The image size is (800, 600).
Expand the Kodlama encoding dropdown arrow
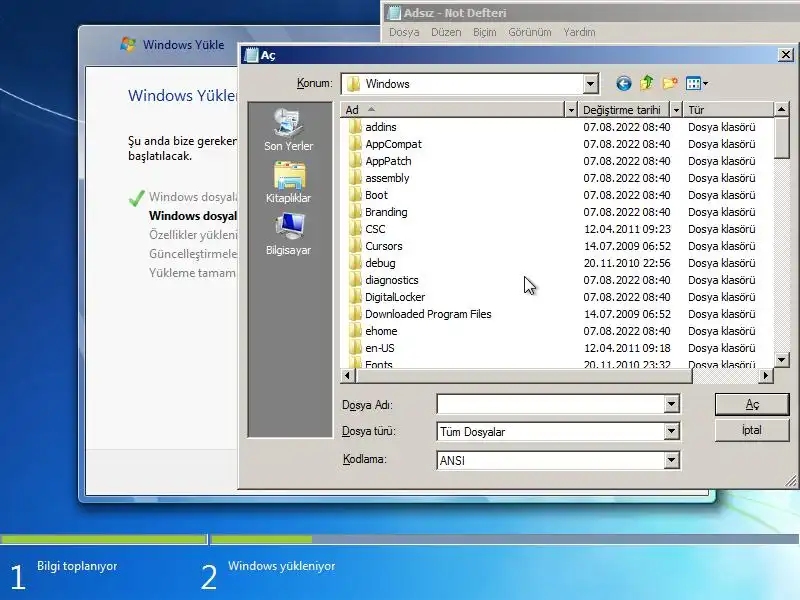click(x=671, y=460)
